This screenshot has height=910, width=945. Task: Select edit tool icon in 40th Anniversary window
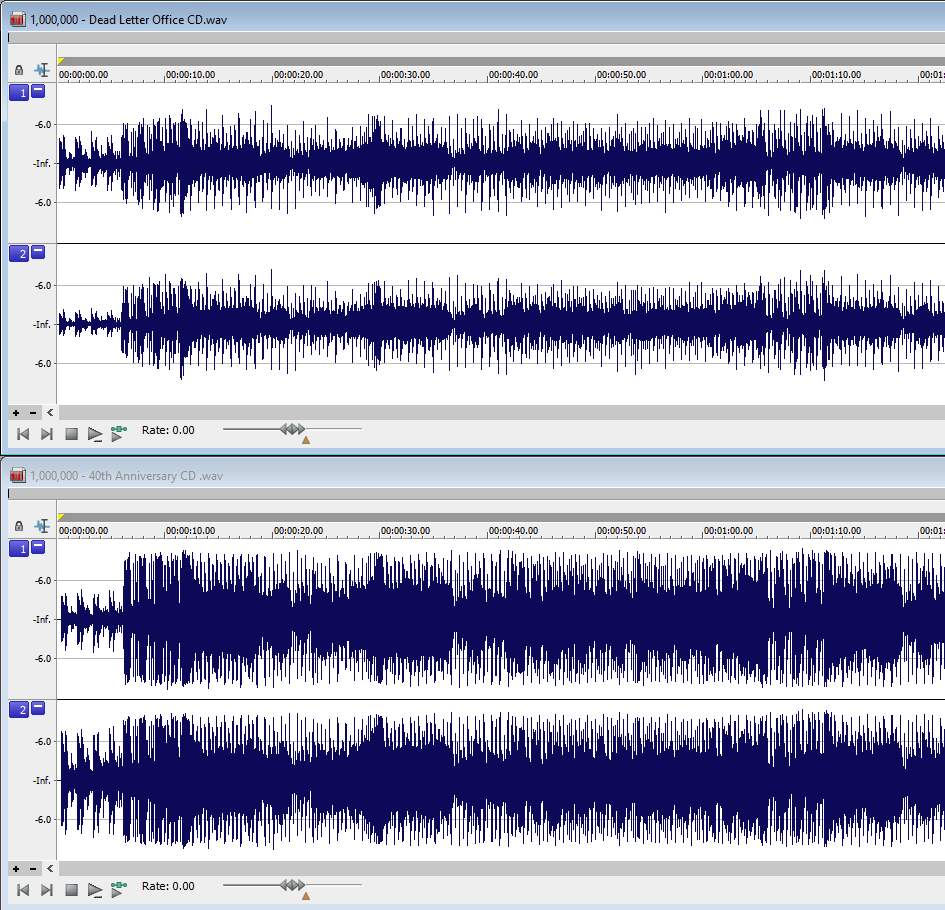(x=42, y=526)
